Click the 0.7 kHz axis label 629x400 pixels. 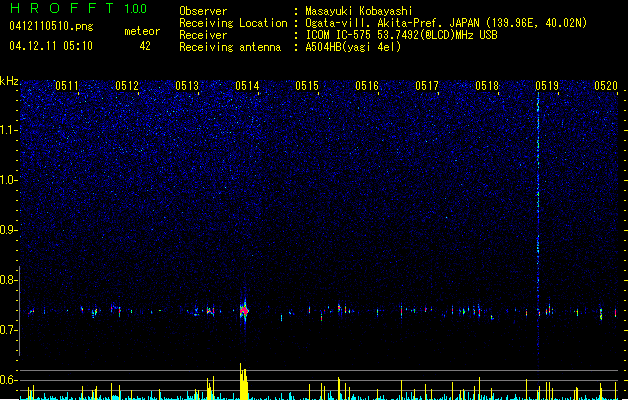click(9, 330)
